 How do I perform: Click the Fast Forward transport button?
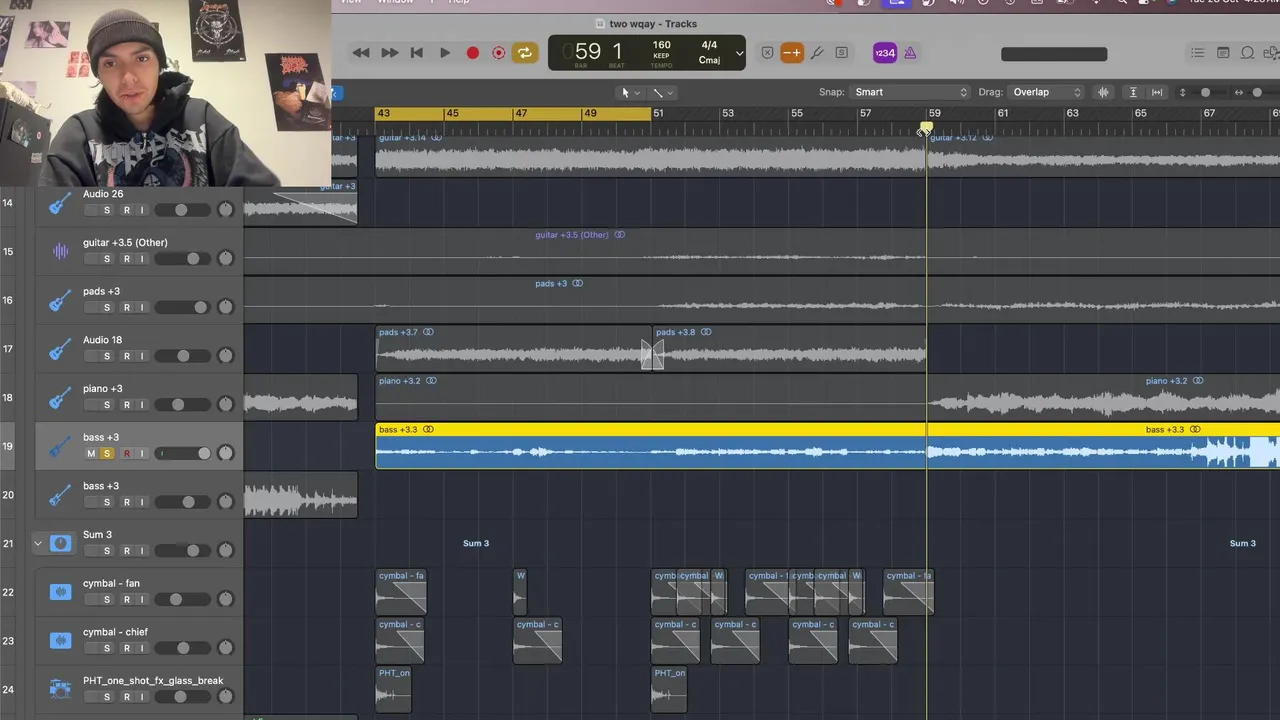pos(389,53)
